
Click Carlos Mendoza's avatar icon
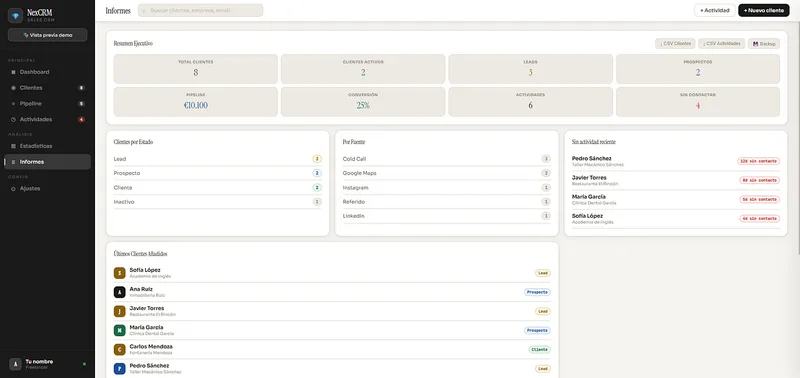click(119, 349)
